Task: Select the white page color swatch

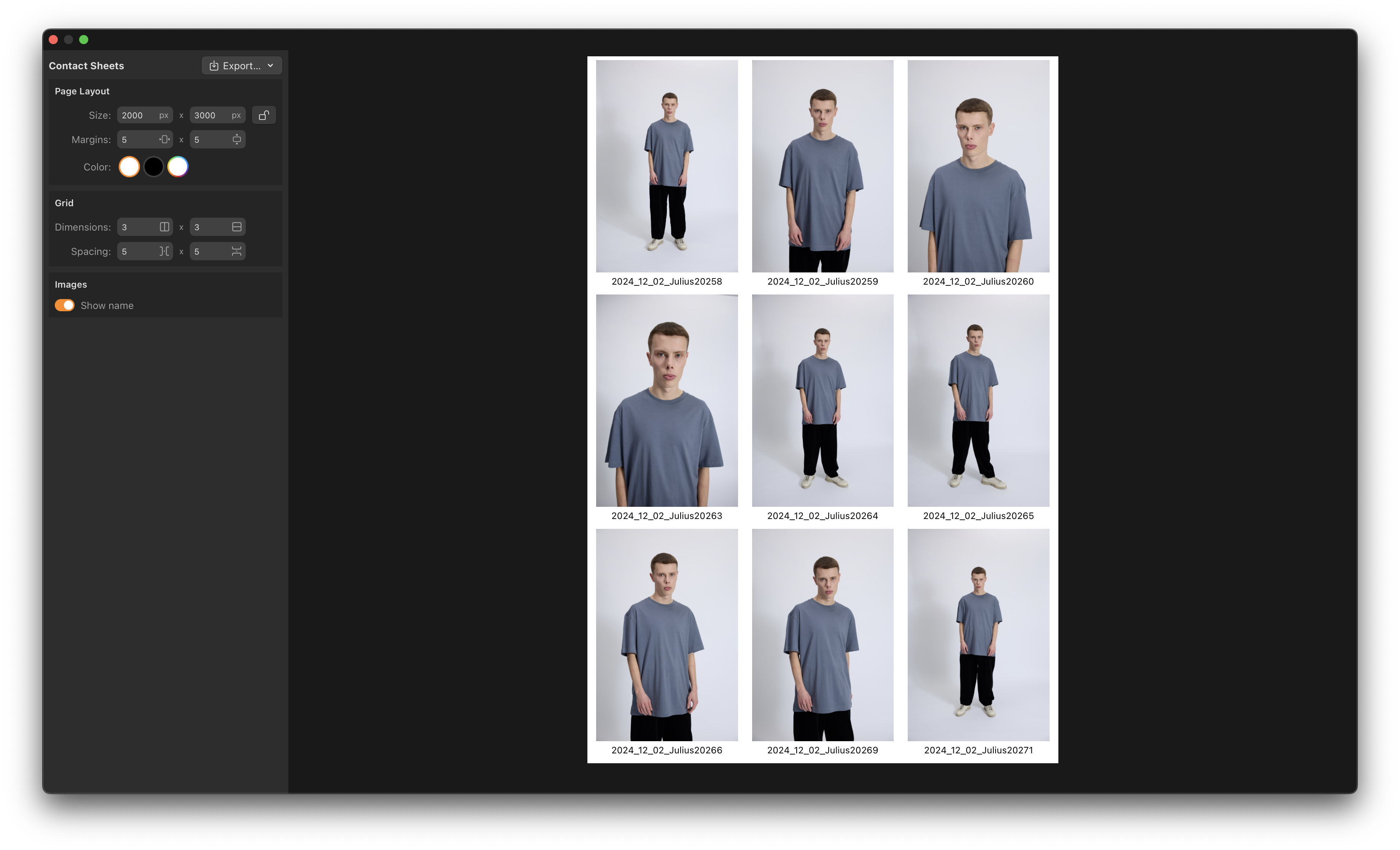Action: (129, 167)
